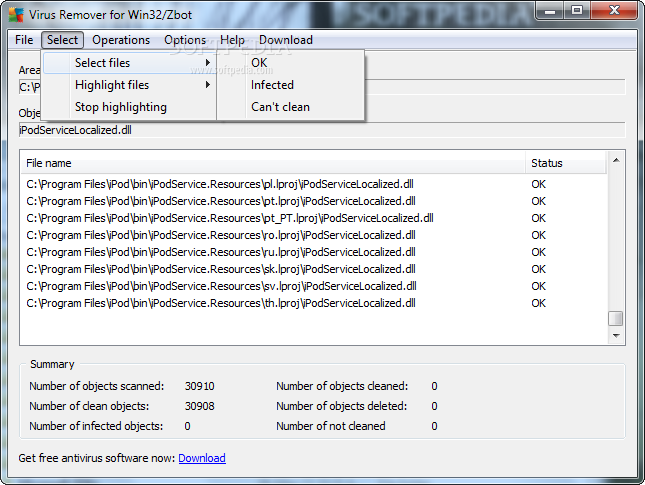Select the ro.lproj iPodServiceLocalized.dll row
Image resolution: width=645 pixels, height=485 pixels.
click(x=315, y=235)
